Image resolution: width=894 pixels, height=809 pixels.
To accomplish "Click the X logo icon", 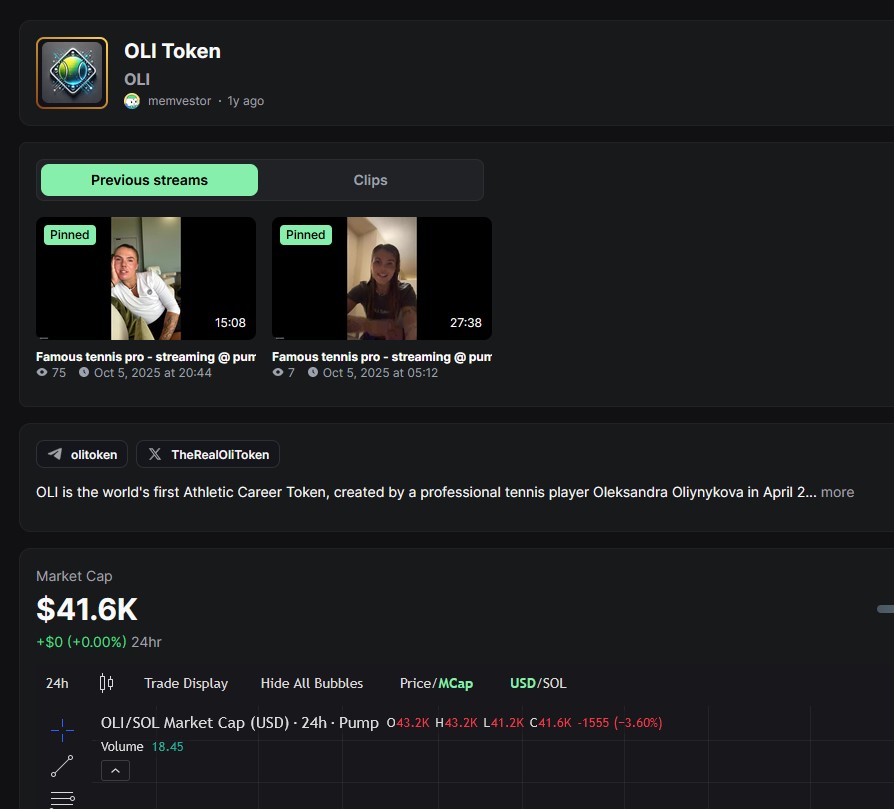I will pos(155,454).
